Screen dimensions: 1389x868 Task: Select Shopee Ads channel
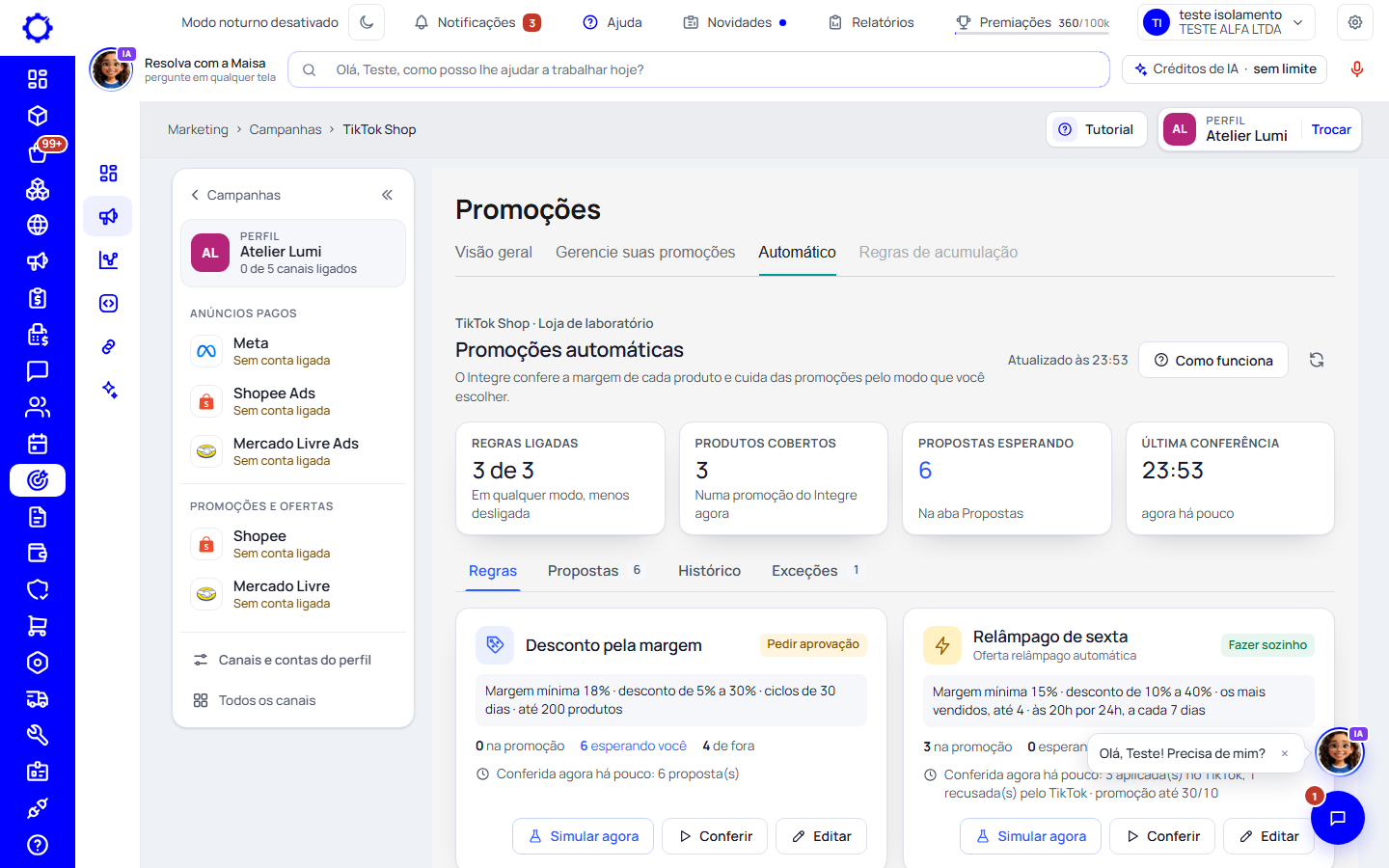click(x=293, y=401)
